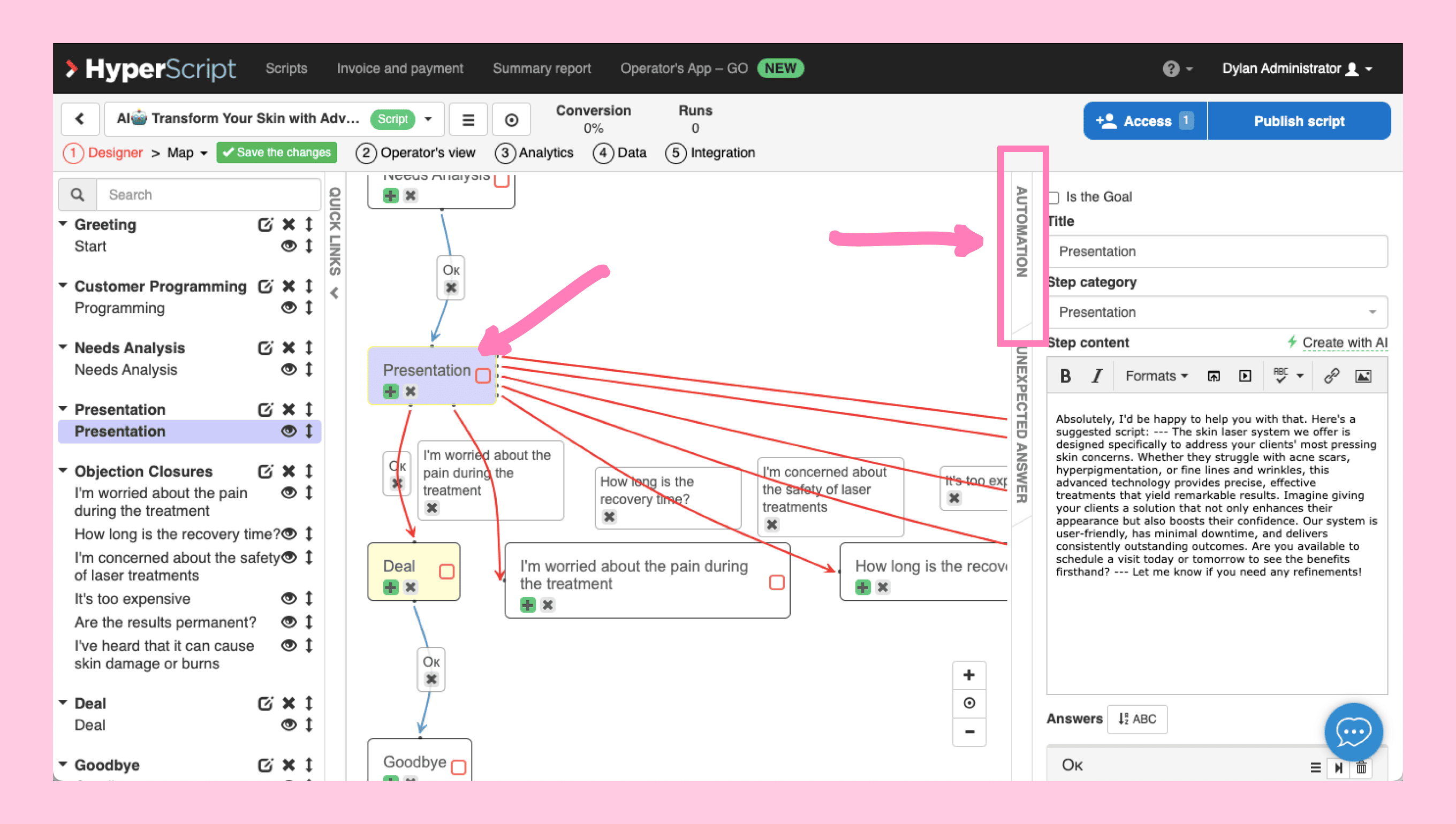Click the Create with AI link
This screenshot has width=1456, height=824.
click(x=1344, y=342)
